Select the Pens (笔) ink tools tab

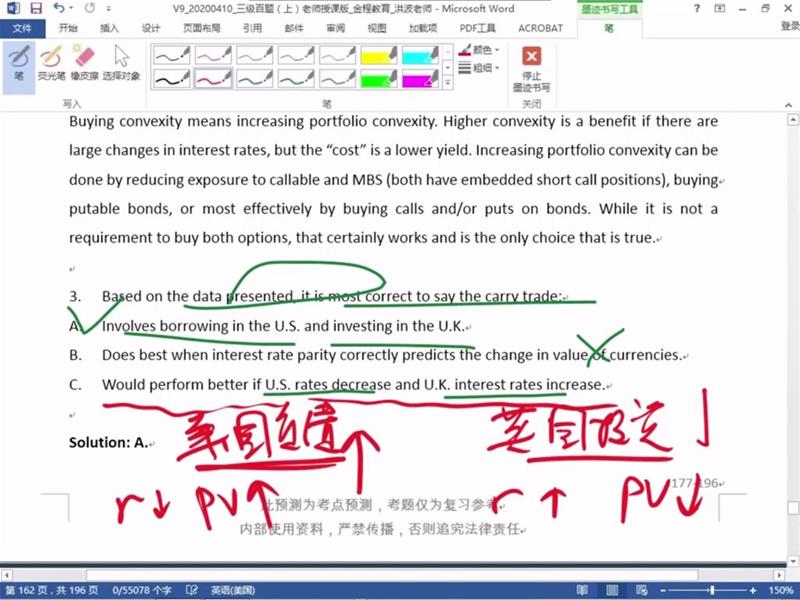[x=609, y=28]
